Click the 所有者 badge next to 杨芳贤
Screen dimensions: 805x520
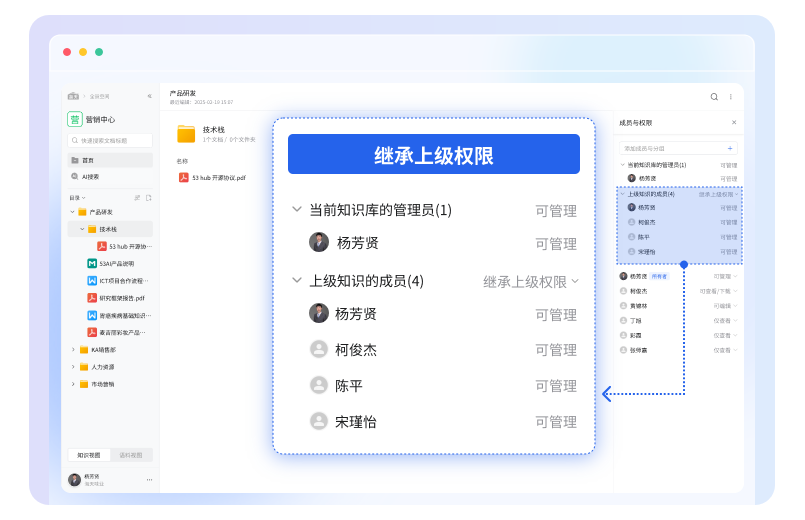pyautogui.click(x=659, y=276)
